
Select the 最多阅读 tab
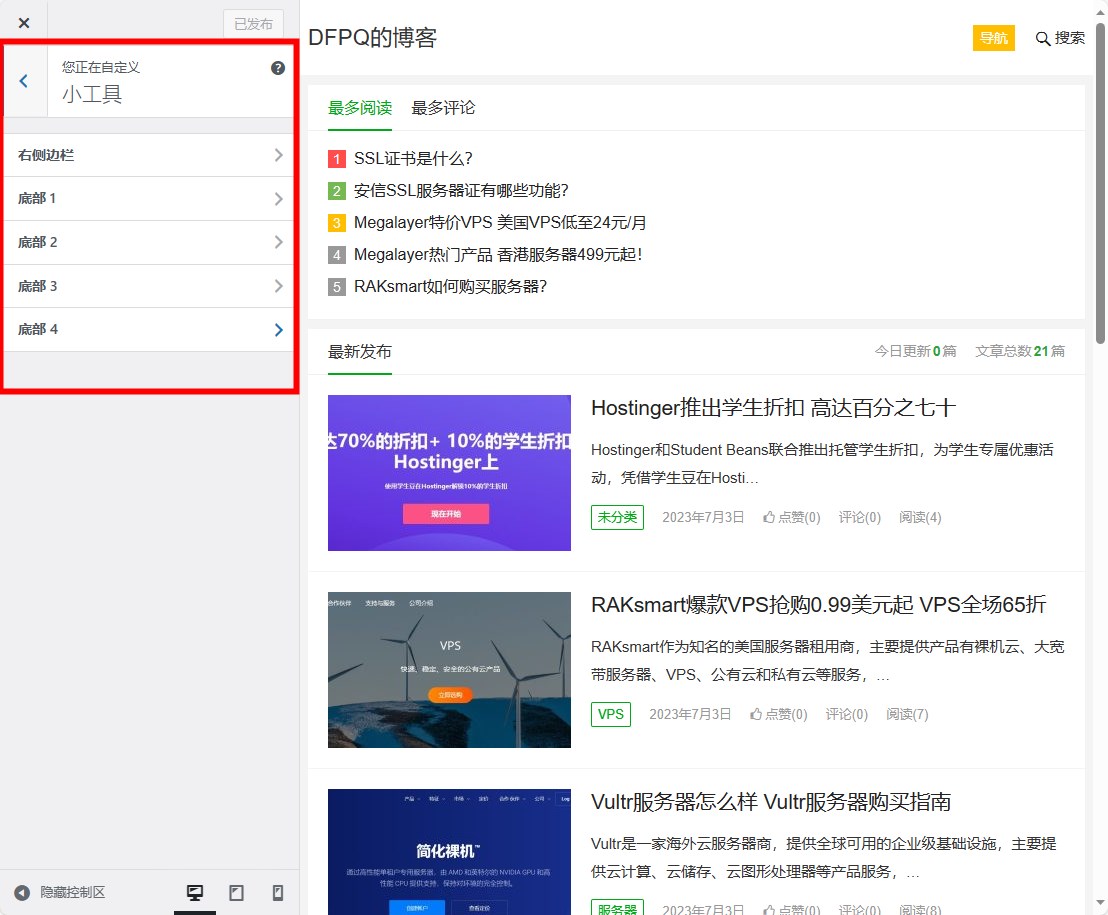coord(360,108)
